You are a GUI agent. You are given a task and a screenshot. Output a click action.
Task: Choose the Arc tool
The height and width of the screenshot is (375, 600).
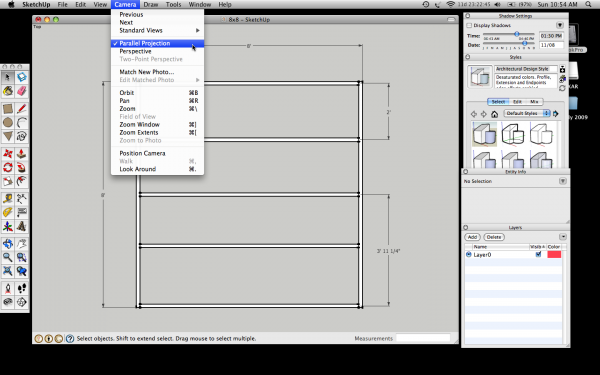coord(22,122)
